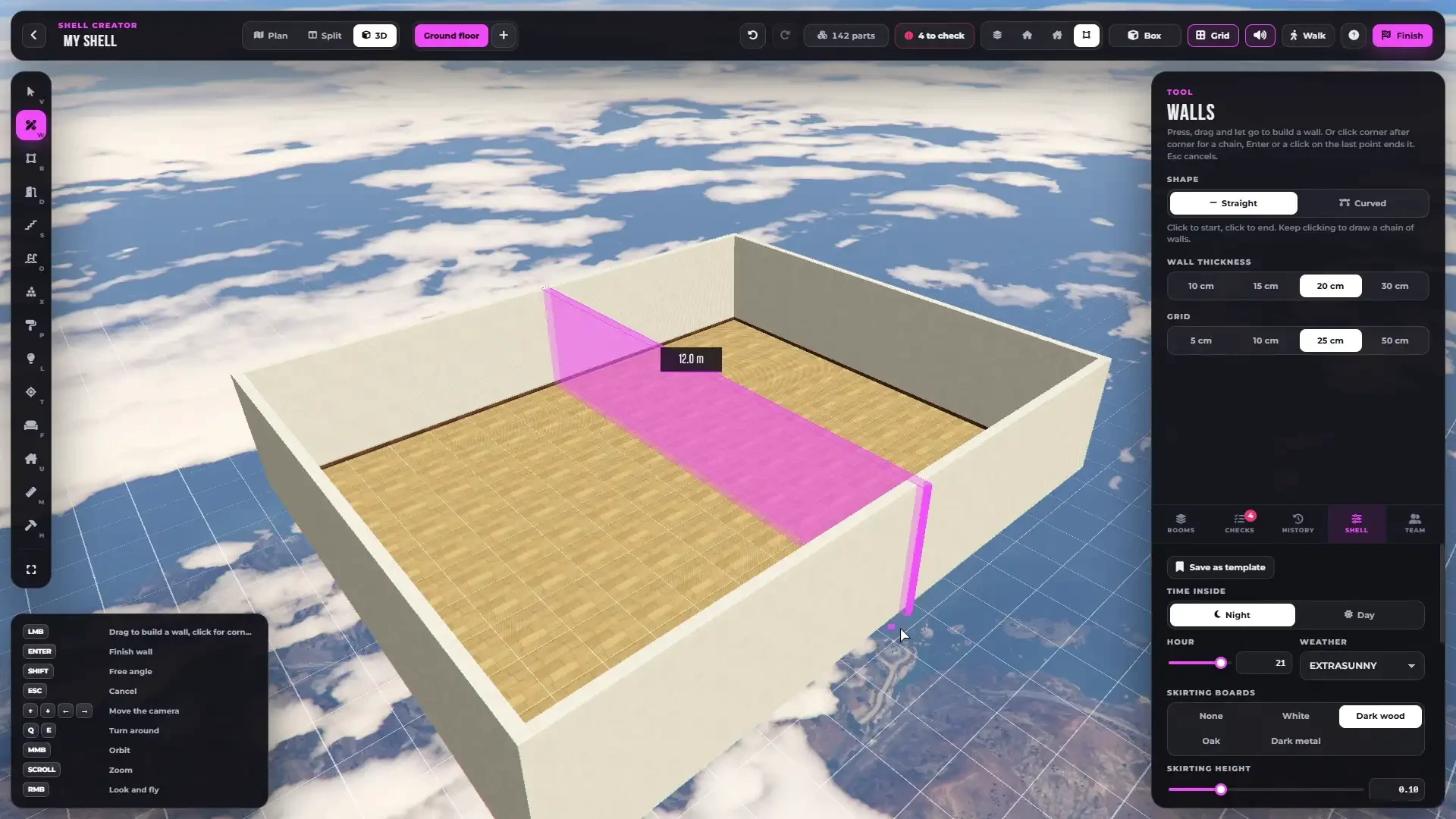
Task: Switch time inside to Day
Action: pyautogui.click(x=1359, y=615)
